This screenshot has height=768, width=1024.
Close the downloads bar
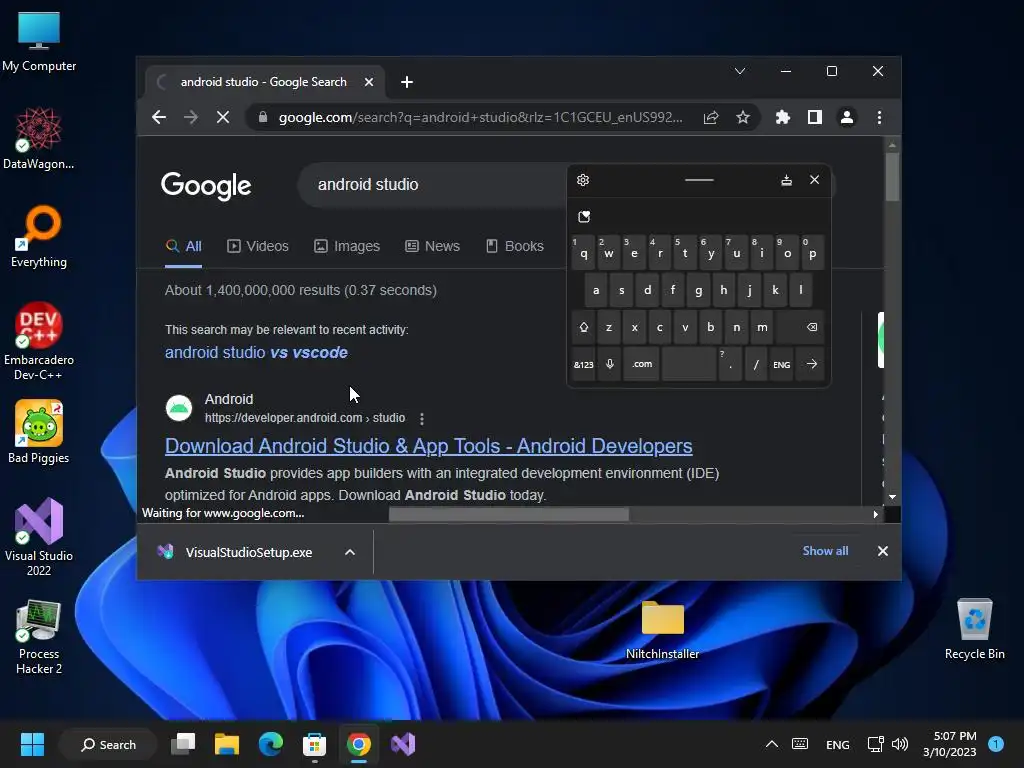pyautogui.click(x=883, y=551)
